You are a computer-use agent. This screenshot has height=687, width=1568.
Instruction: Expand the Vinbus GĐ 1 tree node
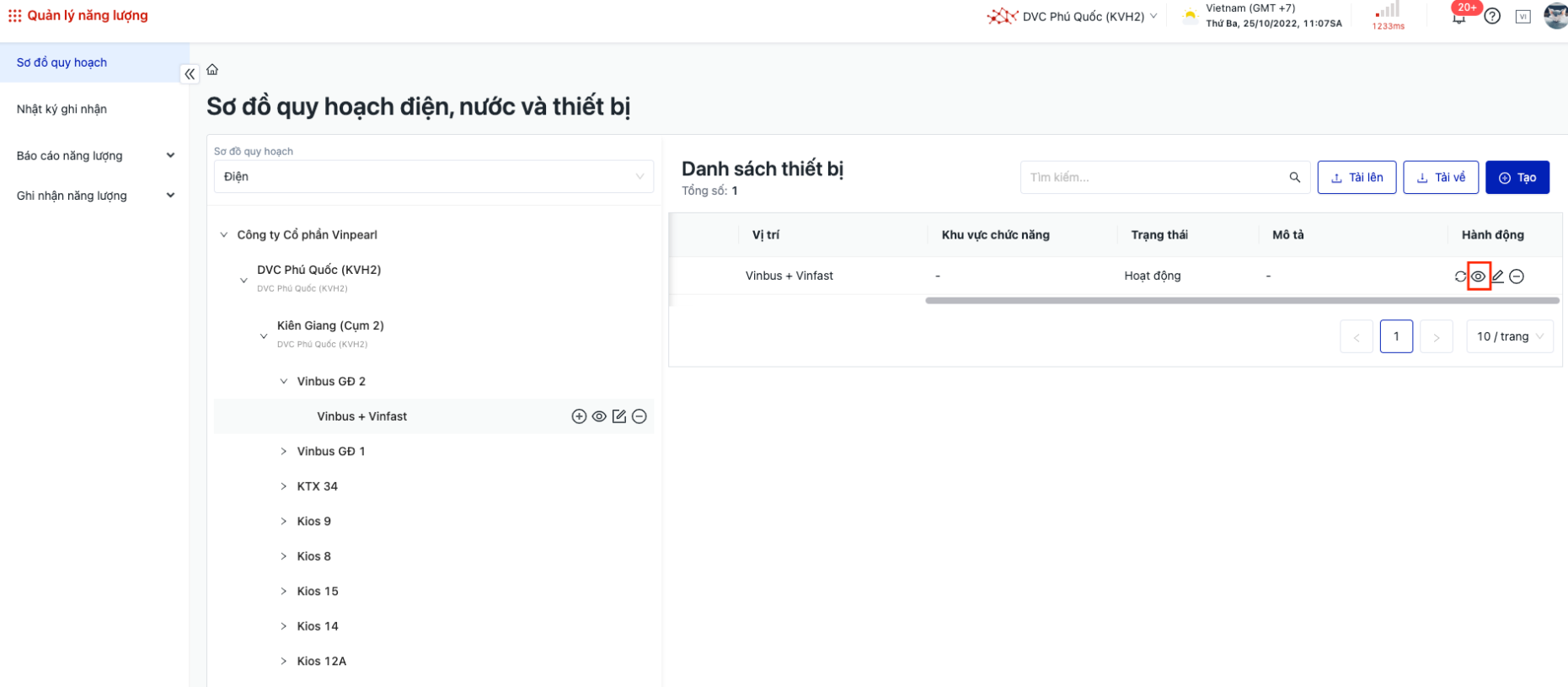coord(284,452)
